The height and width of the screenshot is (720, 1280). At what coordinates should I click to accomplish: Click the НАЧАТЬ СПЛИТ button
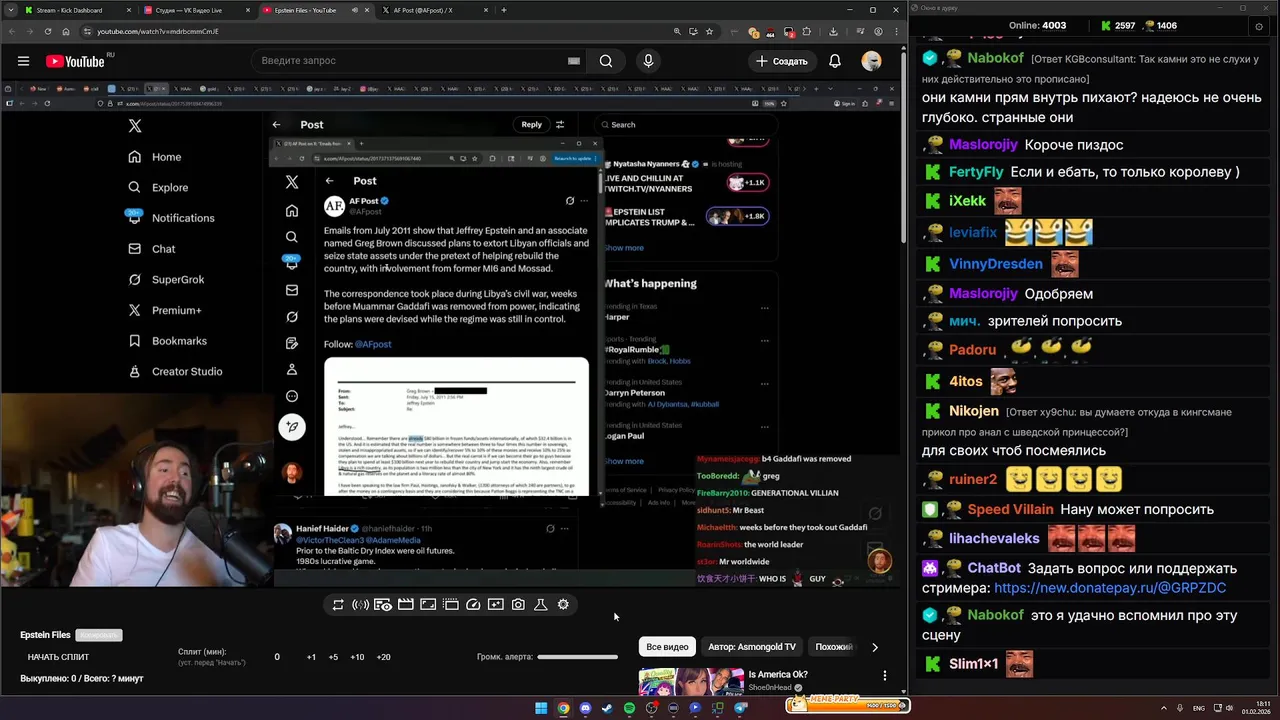click(58, 657)
